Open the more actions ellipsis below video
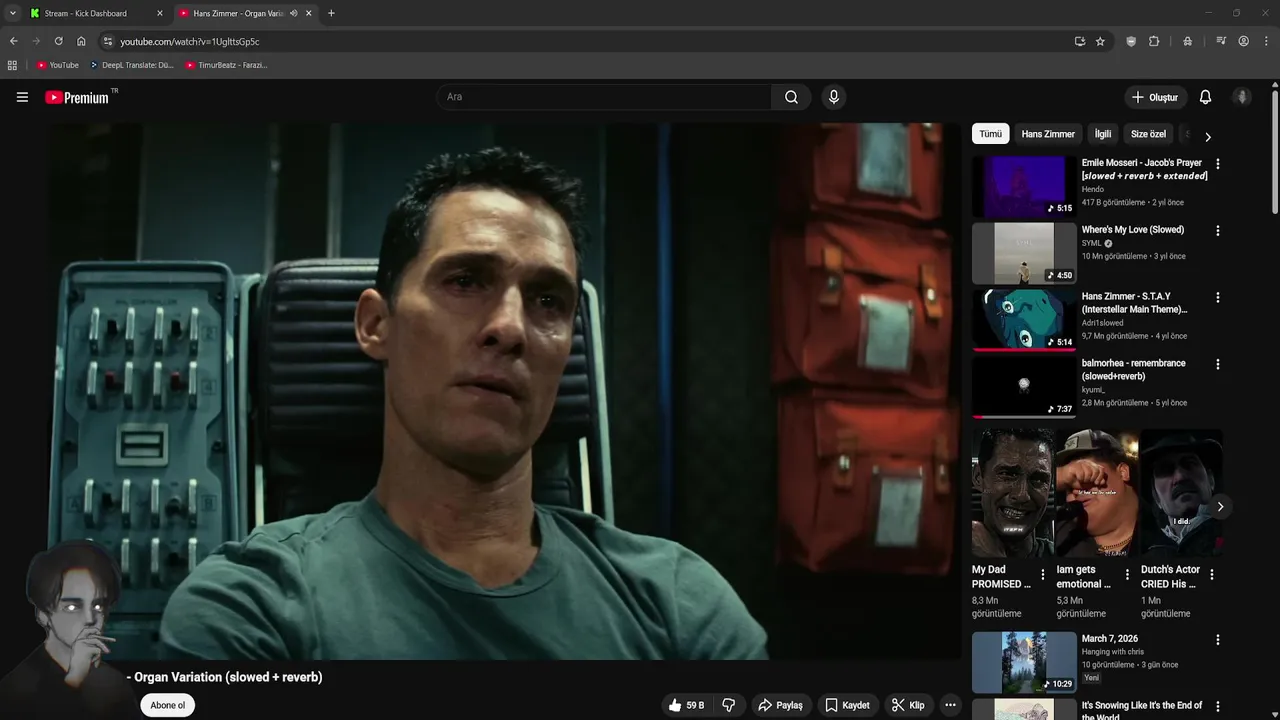 pyautogui.click(x=950, y=705)
